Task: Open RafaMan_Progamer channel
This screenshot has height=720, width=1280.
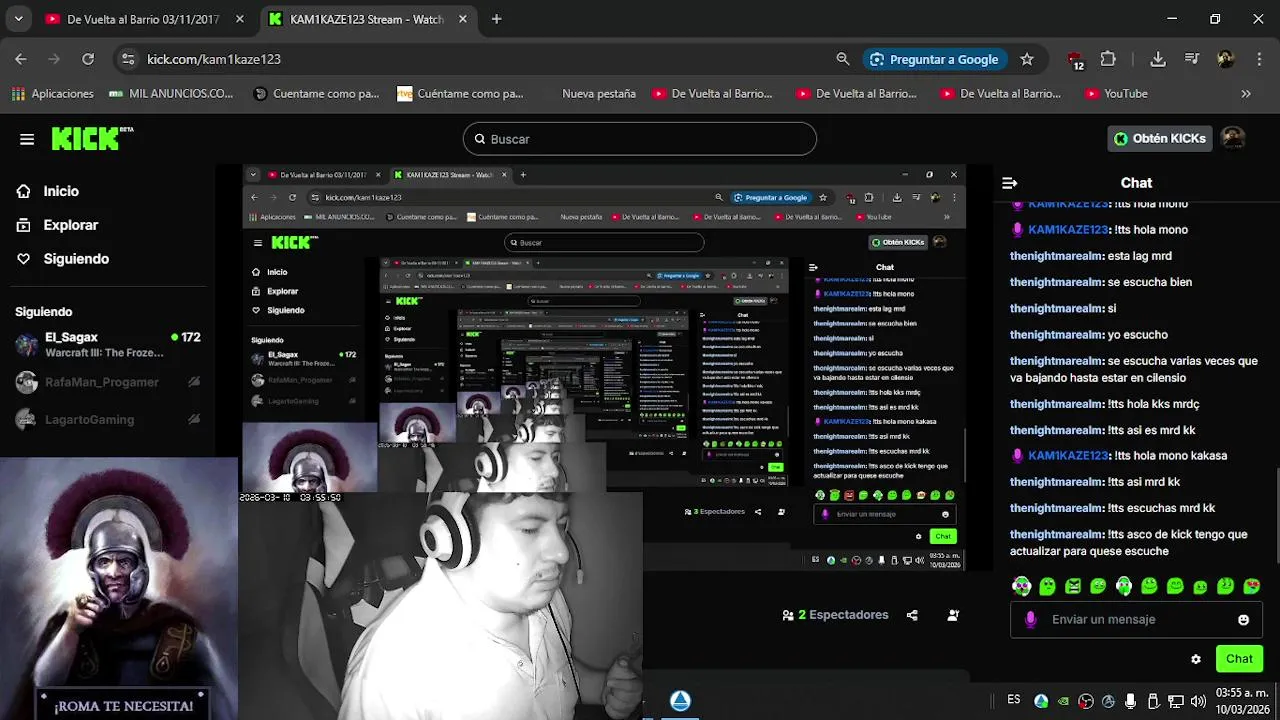Action: (x=107, y=382)
